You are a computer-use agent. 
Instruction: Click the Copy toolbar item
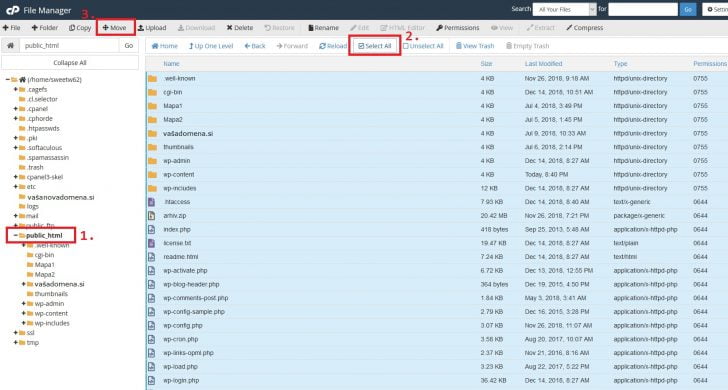[x=80, y=28]
